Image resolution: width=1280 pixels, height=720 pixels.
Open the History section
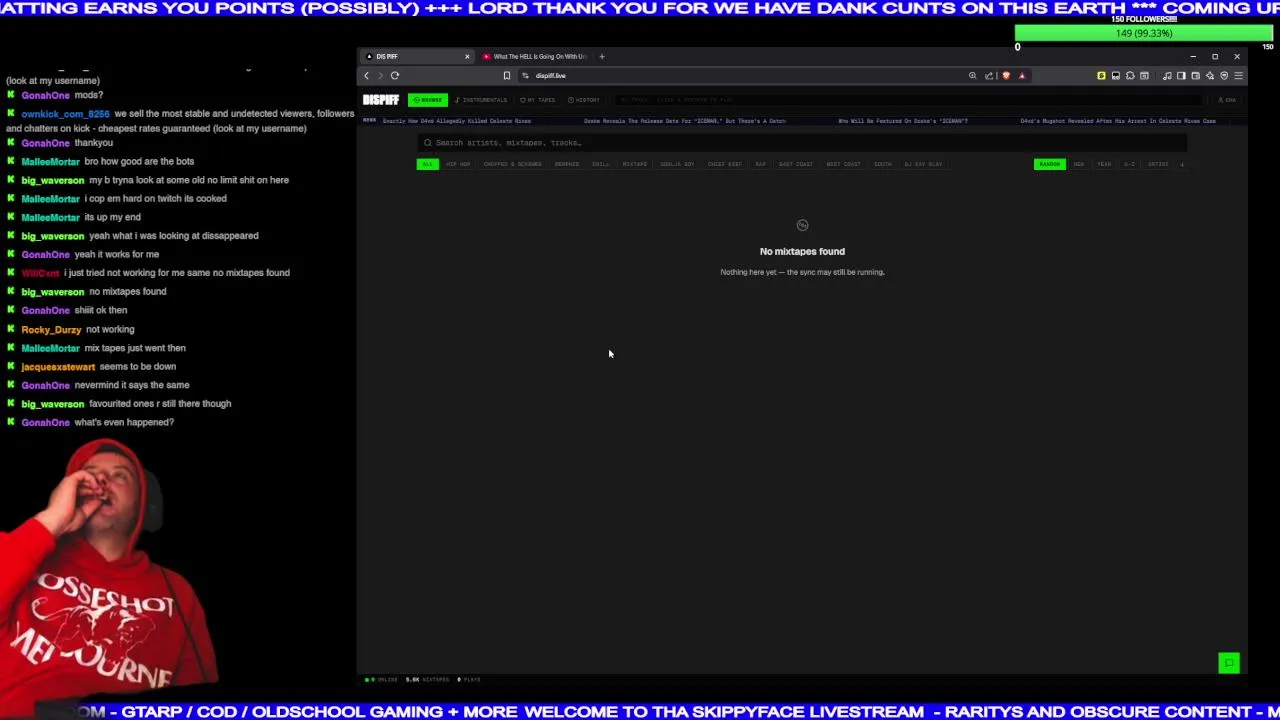(x=584, y=100)
